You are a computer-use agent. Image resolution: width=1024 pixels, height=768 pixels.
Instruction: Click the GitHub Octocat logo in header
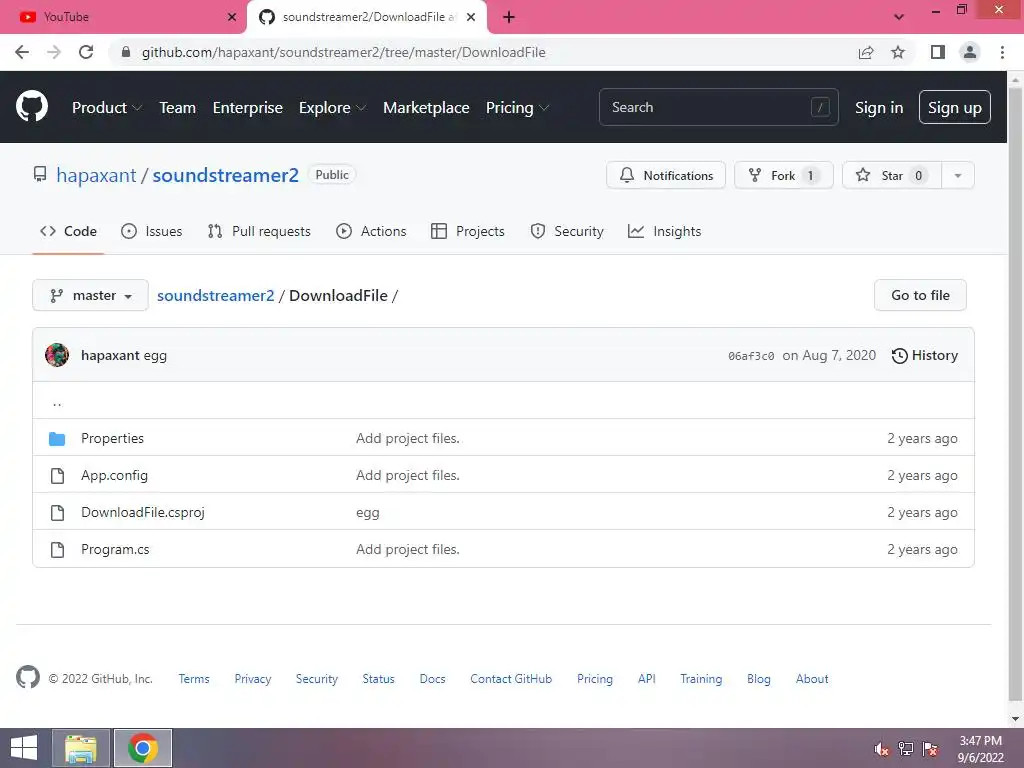(x=32, y=107)
